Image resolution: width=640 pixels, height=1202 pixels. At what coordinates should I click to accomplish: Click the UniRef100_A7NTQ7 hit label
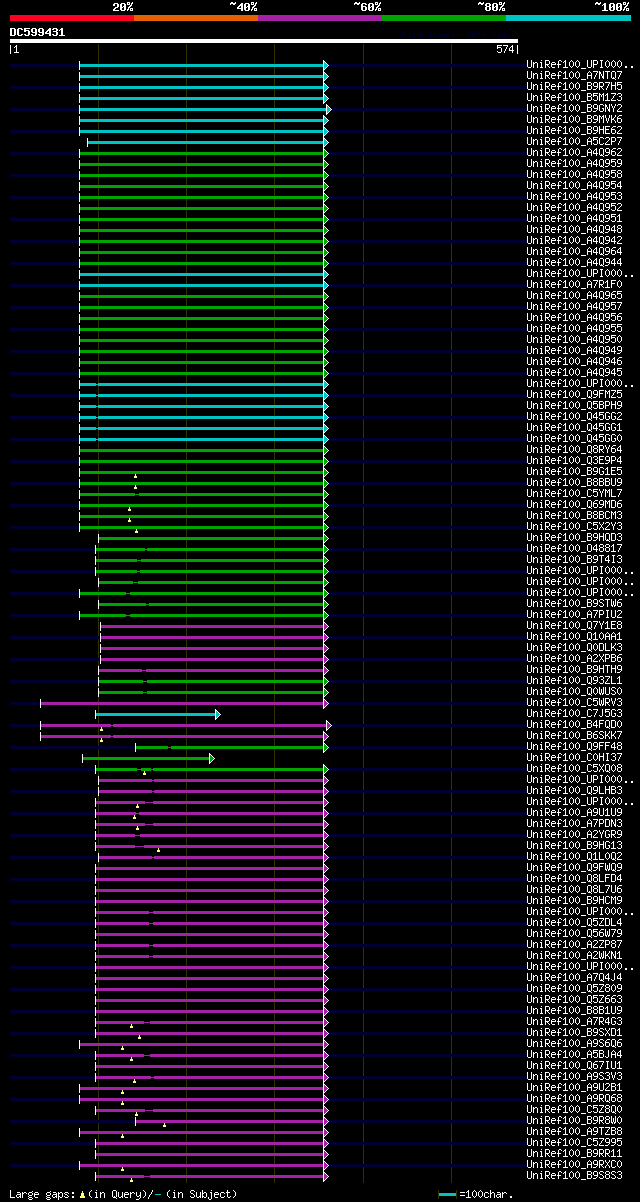pyautogui.click(x=574, y=75)
